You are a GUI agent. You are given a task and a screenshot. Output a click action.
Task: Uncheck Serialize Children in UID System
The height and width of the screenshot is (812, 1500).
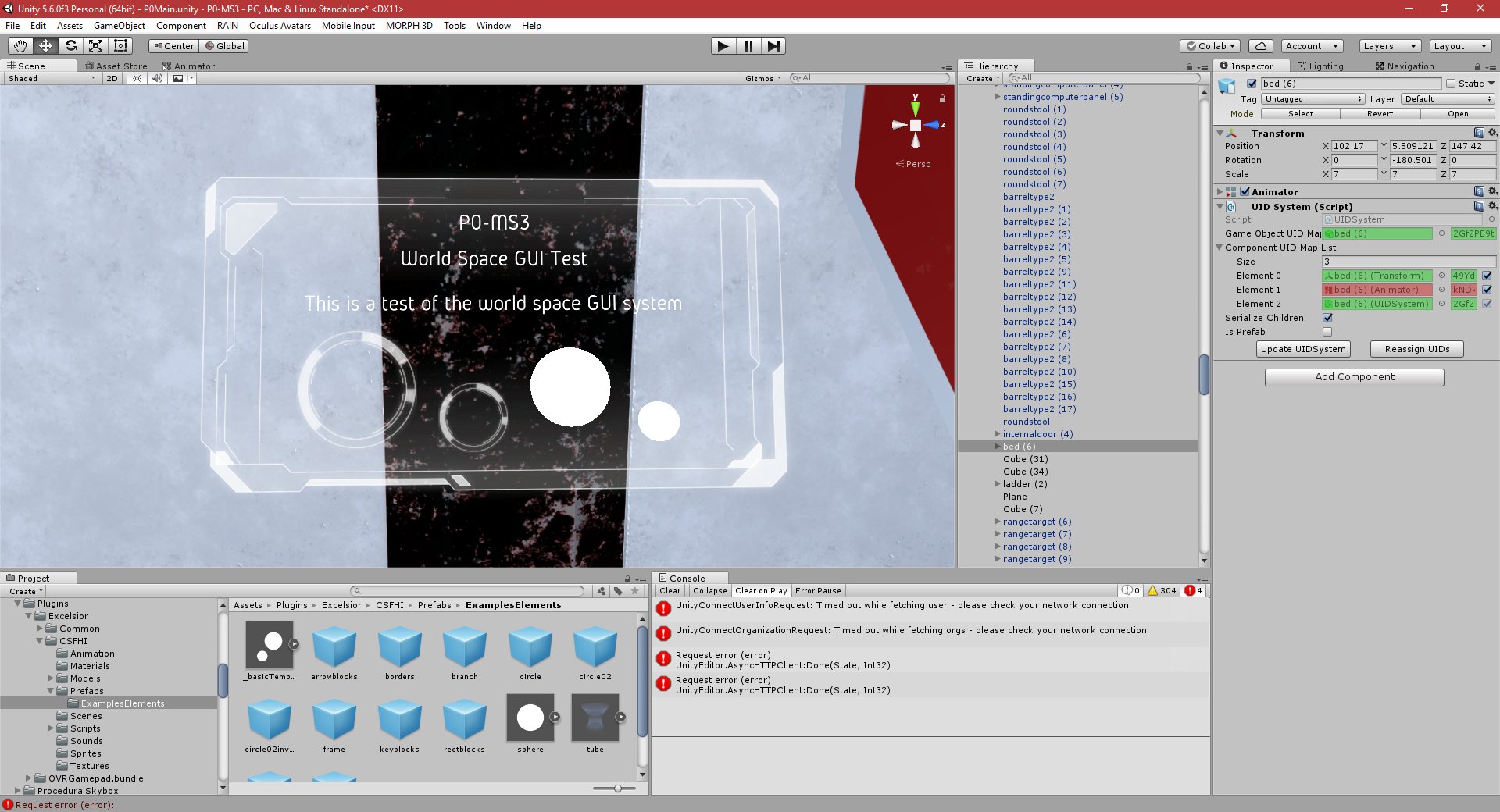[1327, 318]
